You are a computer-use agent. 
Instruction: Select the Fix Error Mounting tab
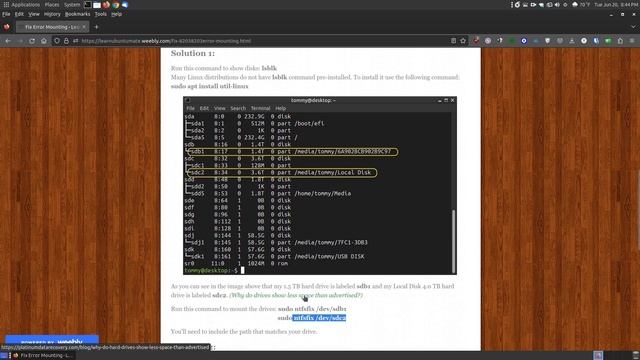52,27
